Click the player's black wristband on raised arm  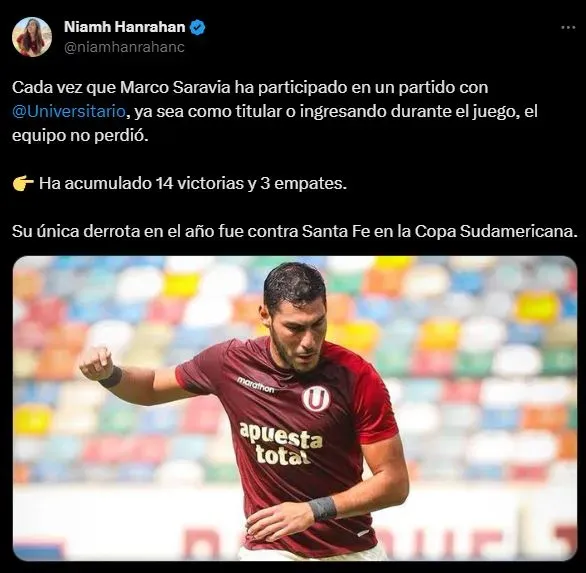pyautogui.click(x=111, y=377)
